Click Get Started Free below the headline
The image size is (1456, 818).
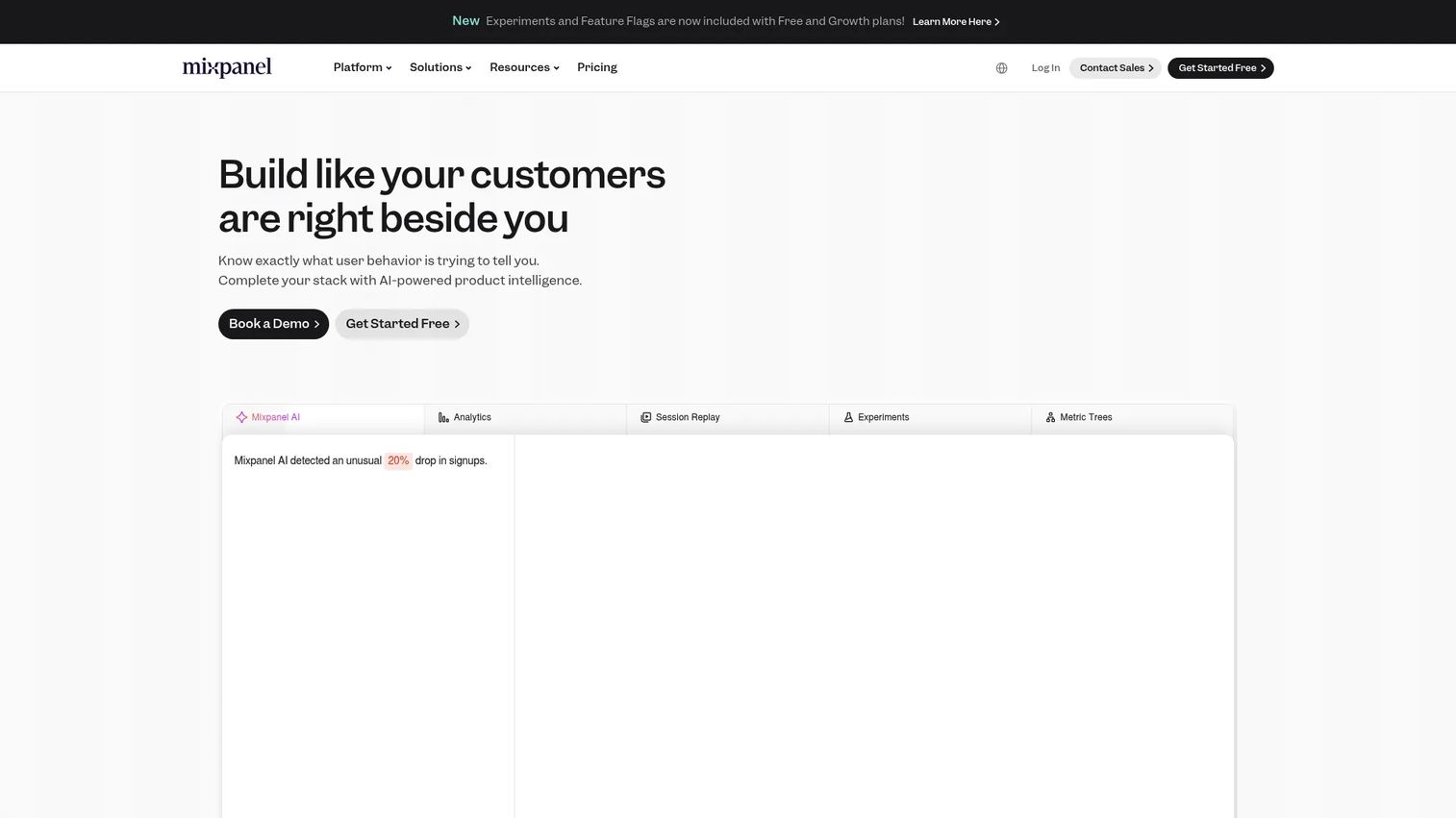pyautogui.click(x=402, y=324)
